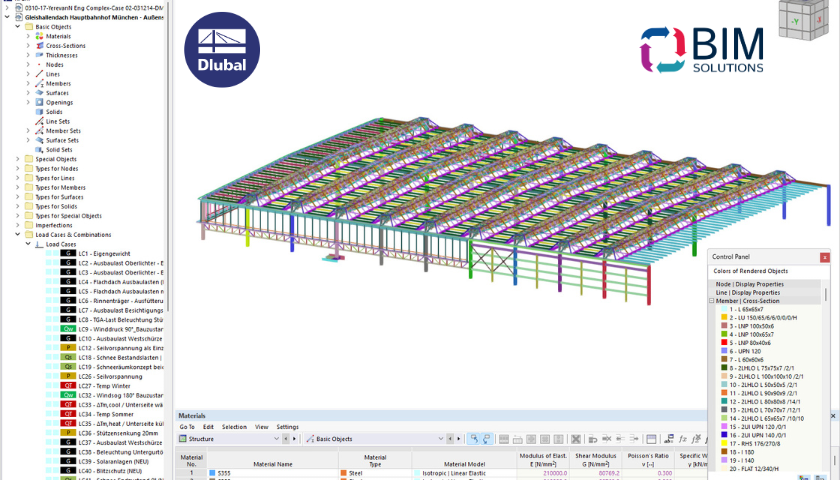This screenshot has height=480, width=840.
Task: Open the Selection menu in Materials panel
Action: pyautogui.click(x=234, y=427)
